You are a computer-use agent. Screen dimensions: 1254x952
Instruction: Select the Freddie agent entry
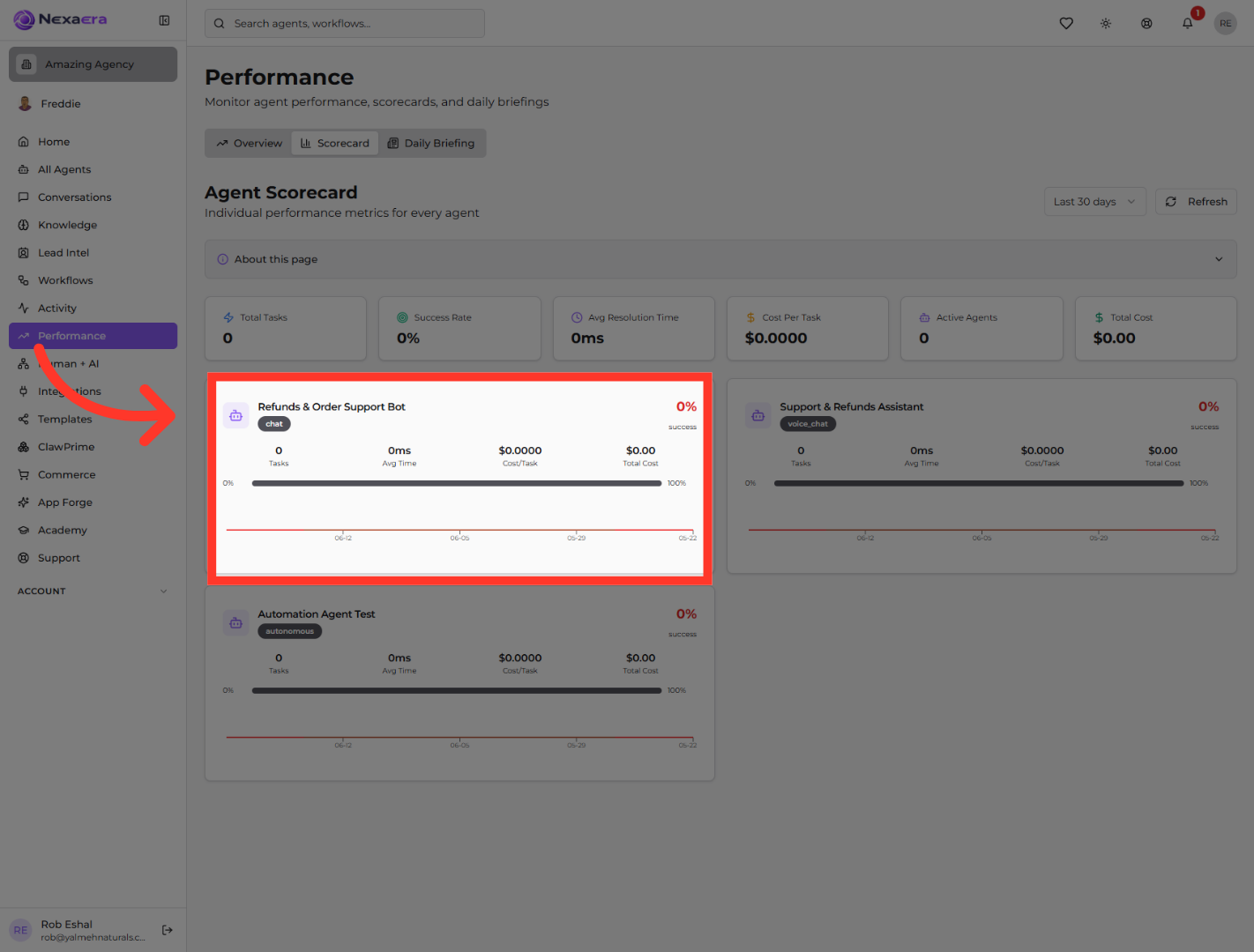[93, 104]
